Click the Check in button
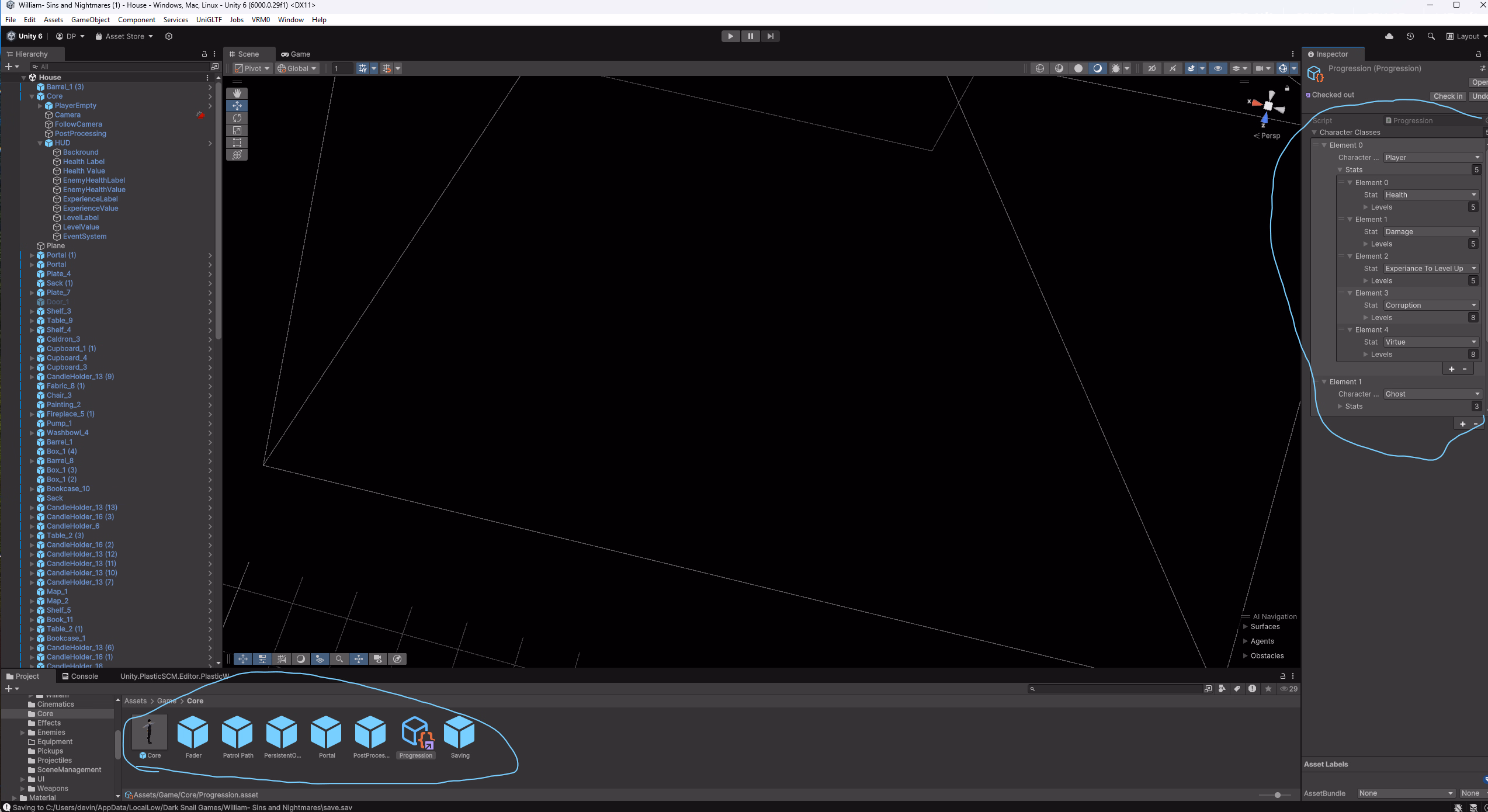 pos(1447,96)
